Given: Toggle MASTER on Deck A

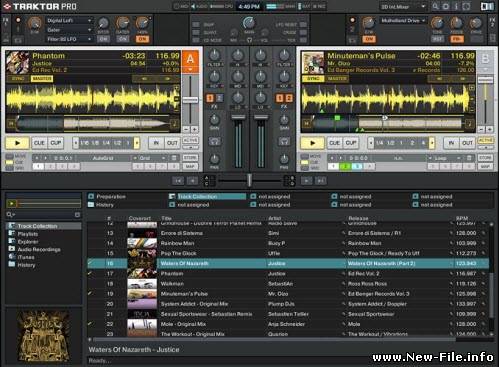Looking at the screenshot, I should click(42, 79).
